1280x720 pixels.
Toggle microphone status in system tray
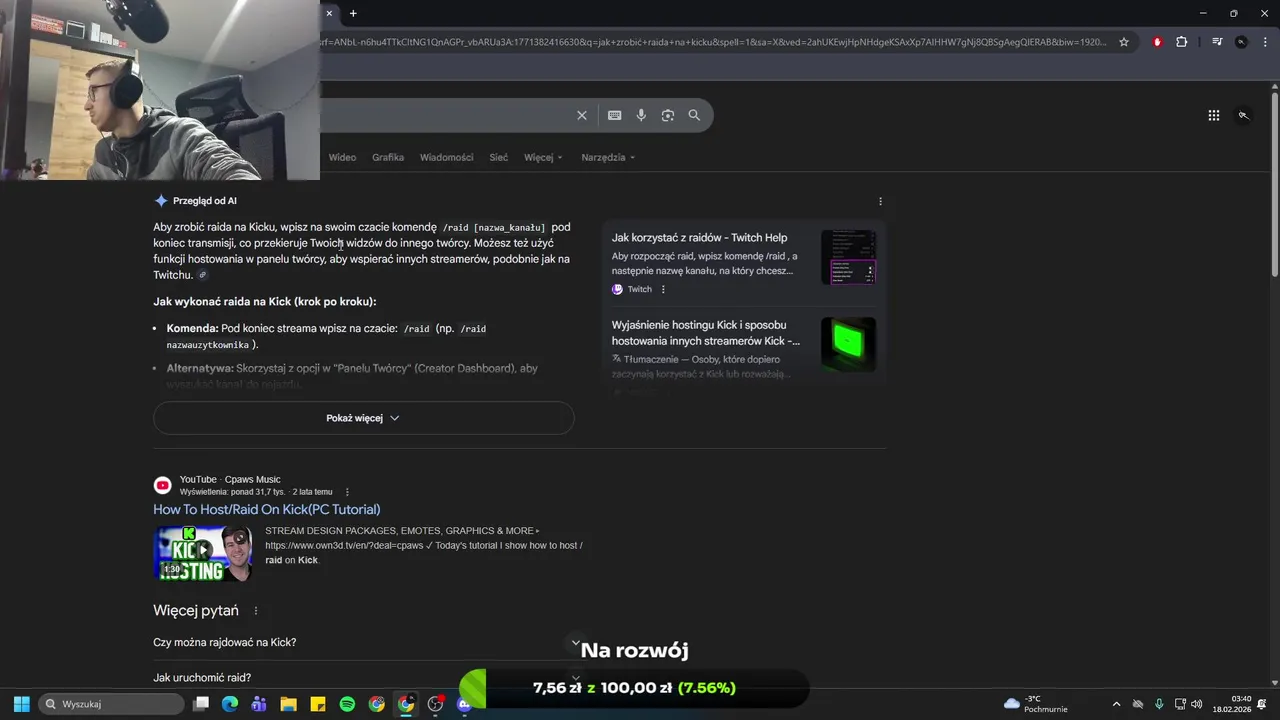click(1159, 704)
